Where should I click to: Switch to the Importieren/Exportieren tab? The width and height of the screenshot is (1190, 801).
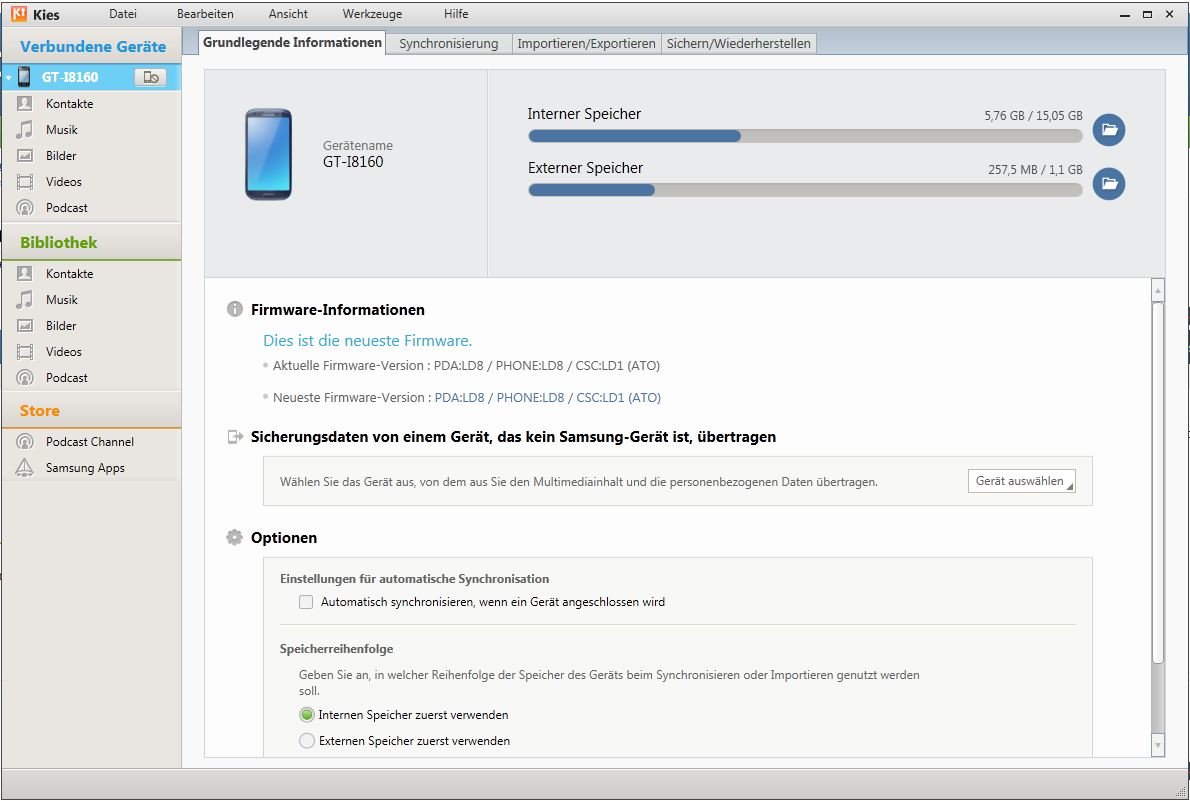(587, 43)
